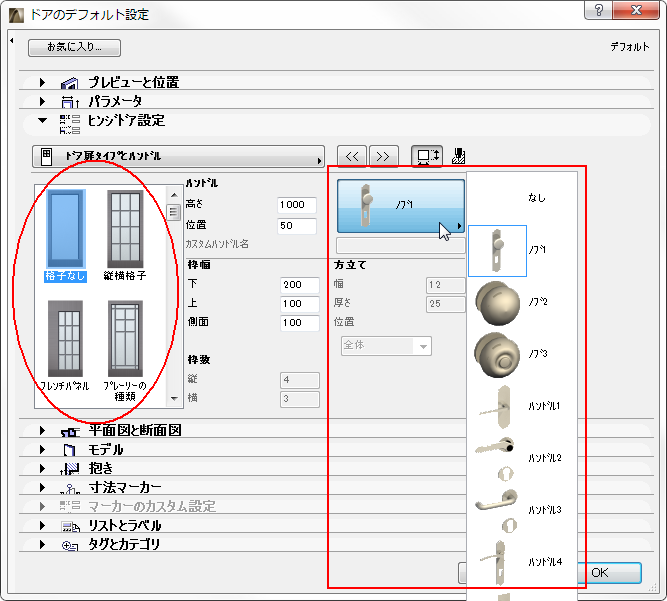Open the 全体 position dropdown
Screen dimensions: 667x601
pyautogui.click(x=386, y=346)
